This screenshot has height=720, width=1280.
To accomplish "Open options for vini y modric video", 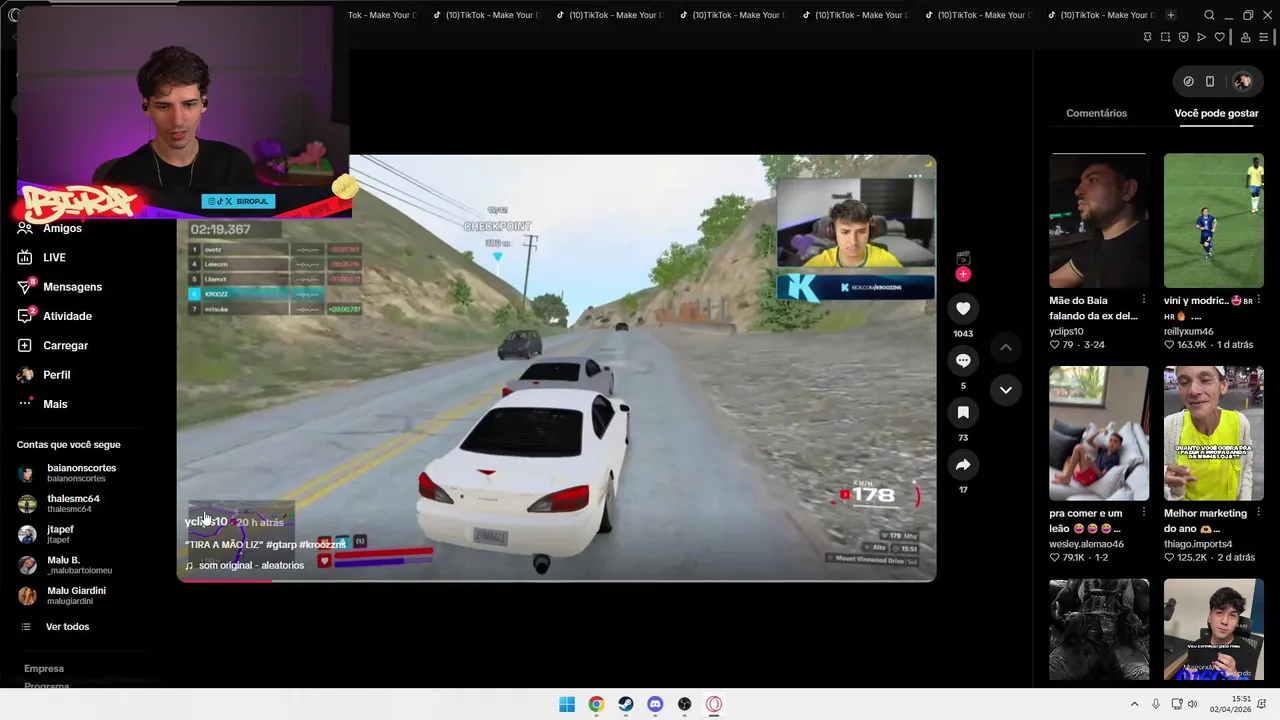I will tap(1258, 300).
